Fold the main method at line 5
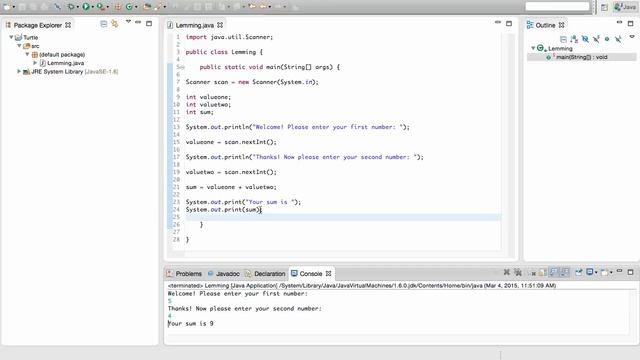Screen dimensions: 640x360 182,67
